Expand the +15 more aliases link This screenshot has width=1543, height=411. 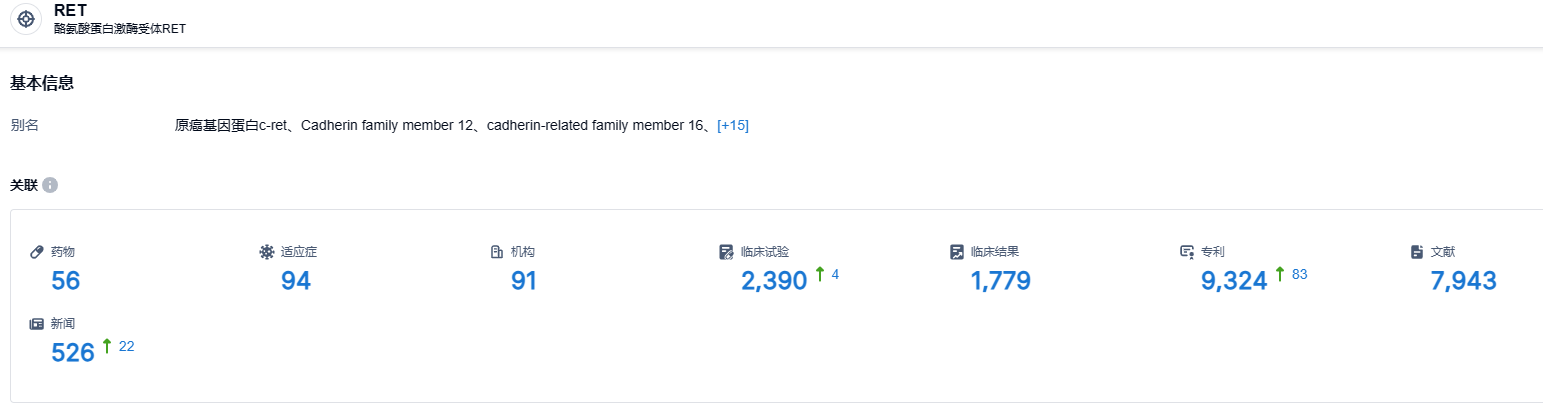pos(733,125)
